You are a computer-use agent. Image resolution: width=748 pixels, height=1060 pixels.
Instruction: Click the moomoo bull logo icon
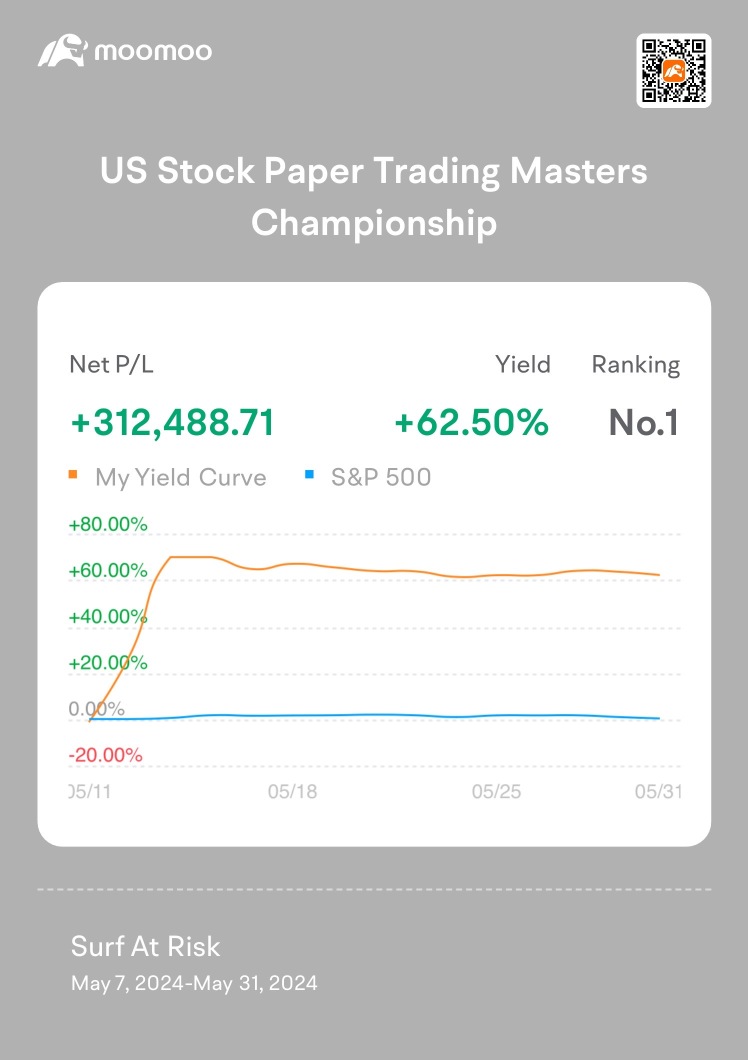tap(62, 51)
